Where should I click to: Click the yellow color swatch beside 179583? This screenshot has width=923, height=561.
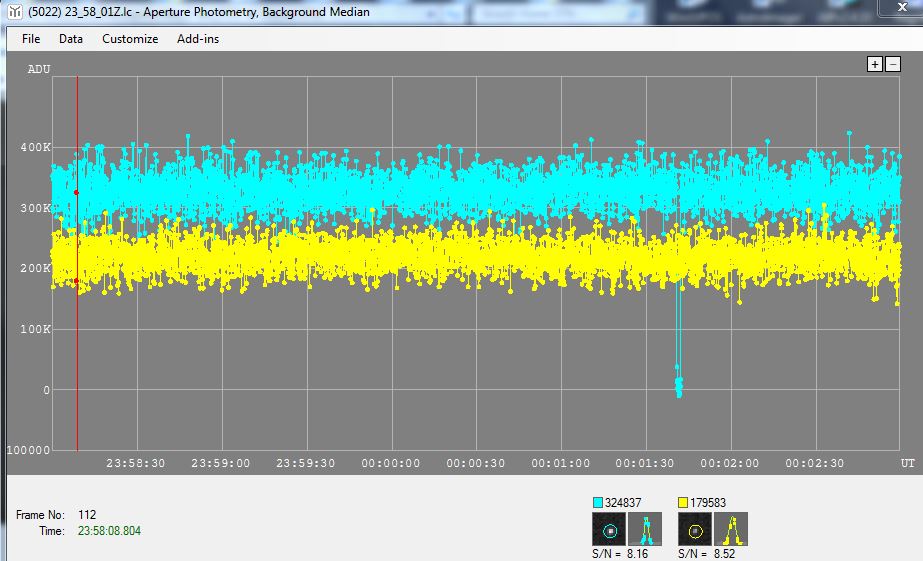coord(684,503)
